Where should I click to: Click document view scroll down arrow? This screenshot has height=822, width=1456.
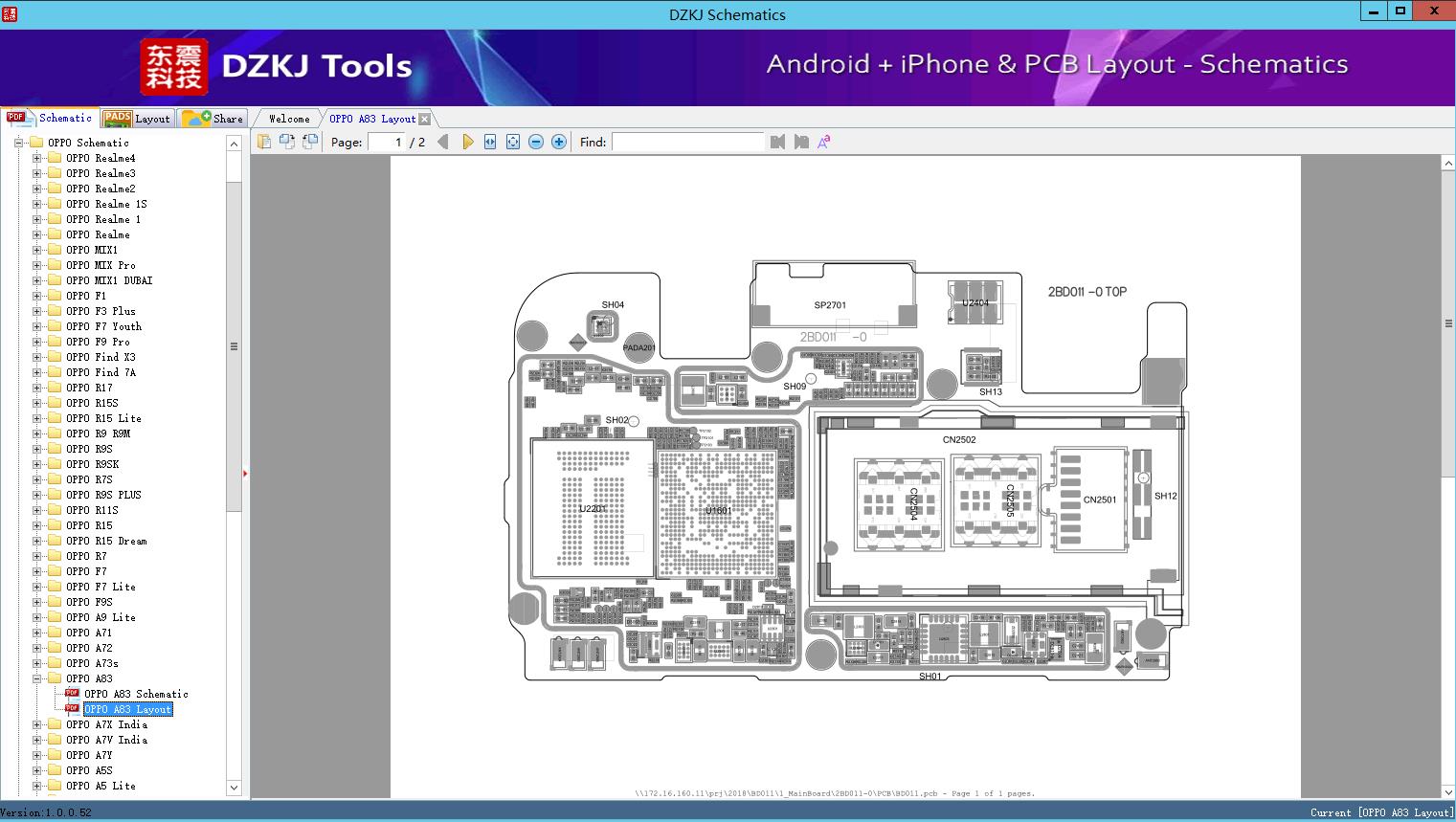[x=1448, y=791]
